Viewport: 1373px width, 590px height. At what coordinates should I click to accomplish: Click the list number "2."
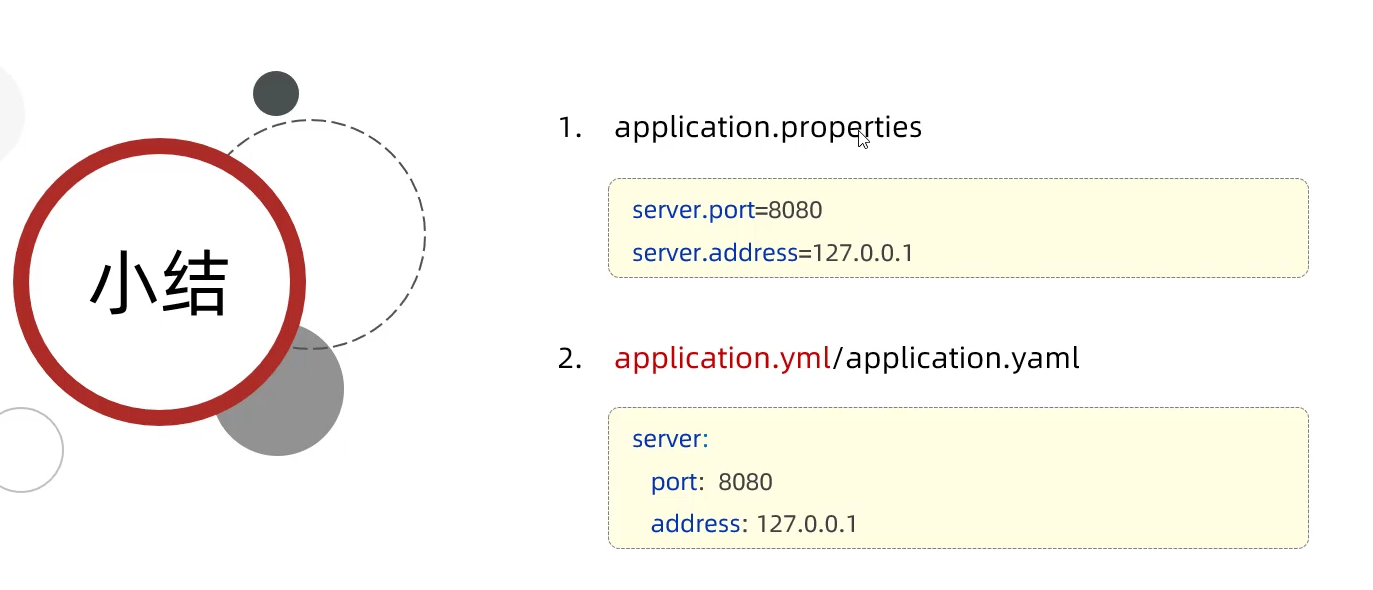570,358
